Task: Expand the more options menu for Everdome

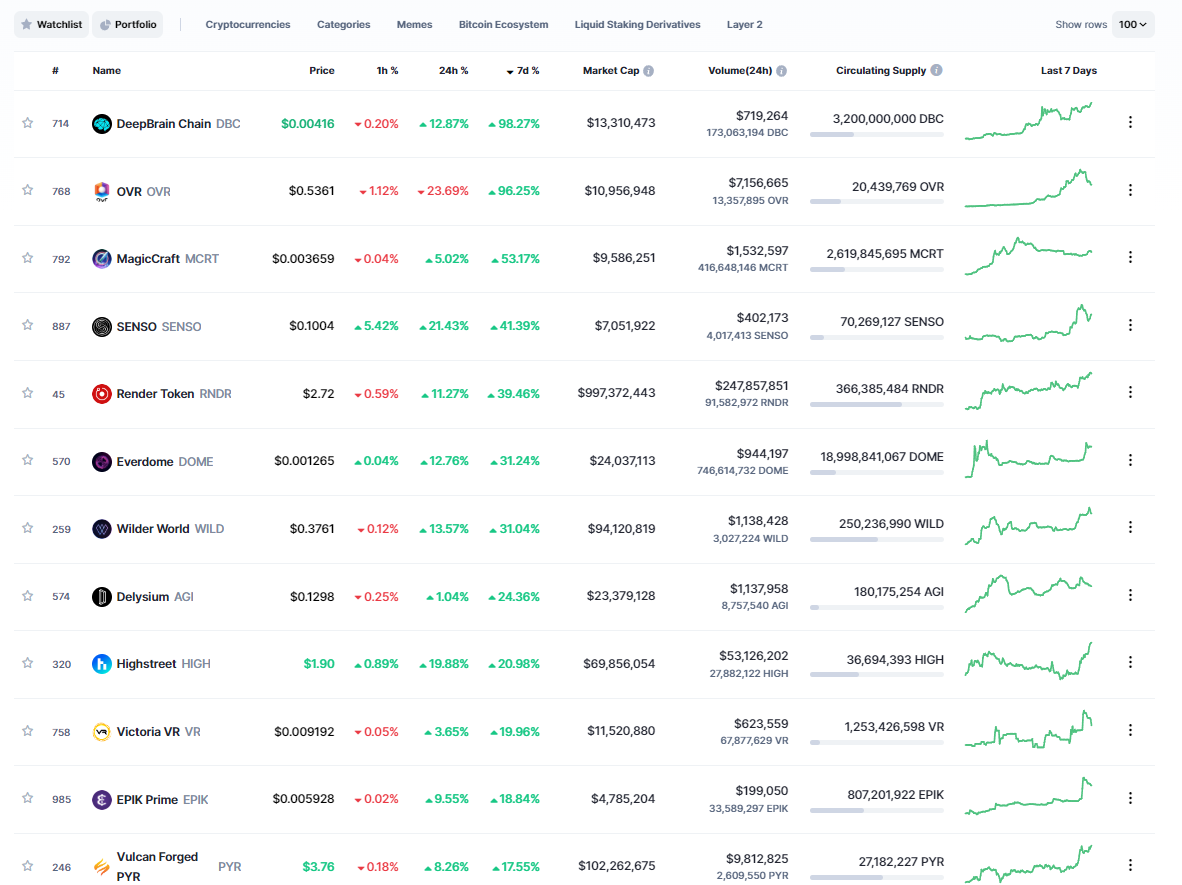Action: click(x=1130, y=460)
